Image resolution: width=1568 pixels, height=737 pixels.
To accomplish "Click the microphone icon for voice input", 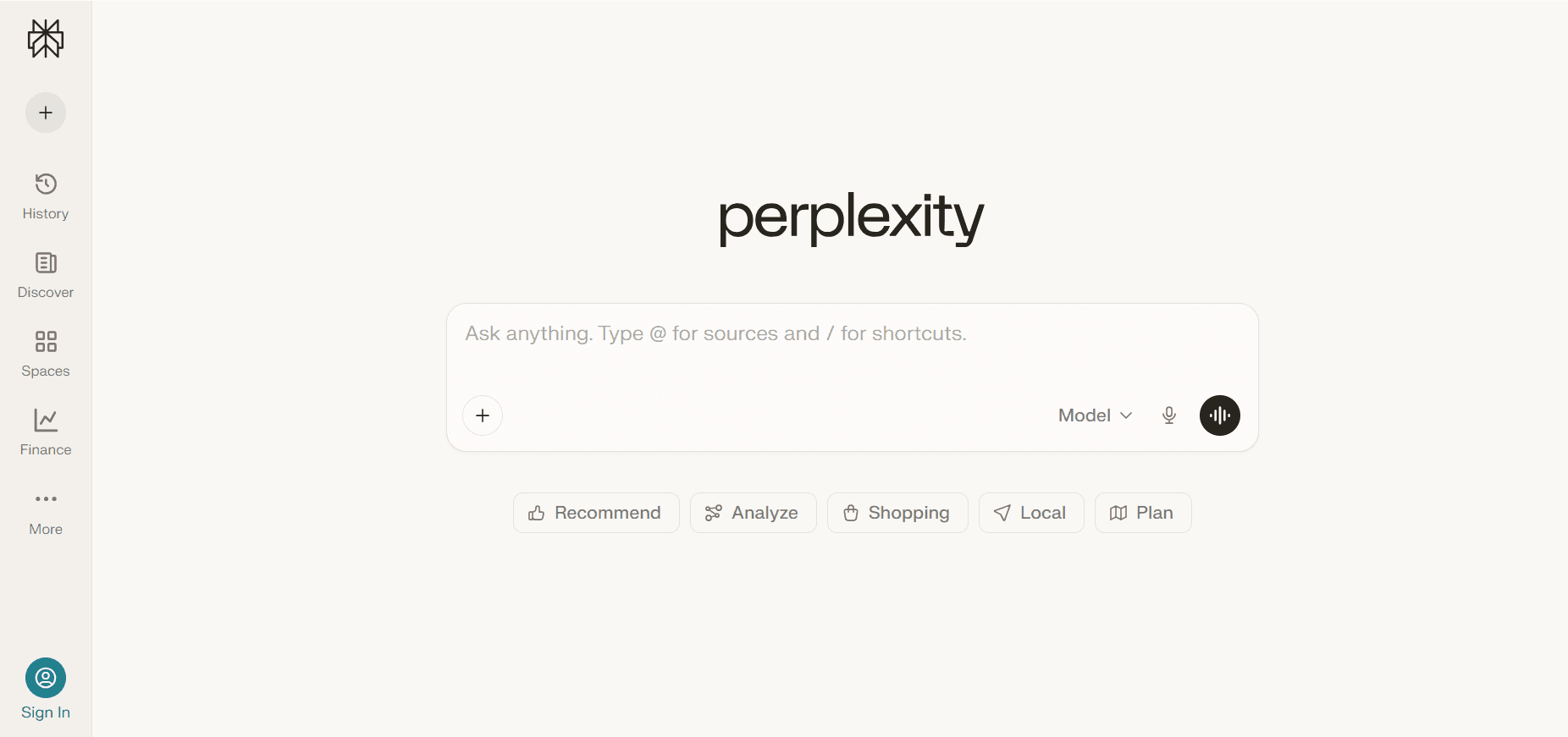I will tap(1169, 415).
